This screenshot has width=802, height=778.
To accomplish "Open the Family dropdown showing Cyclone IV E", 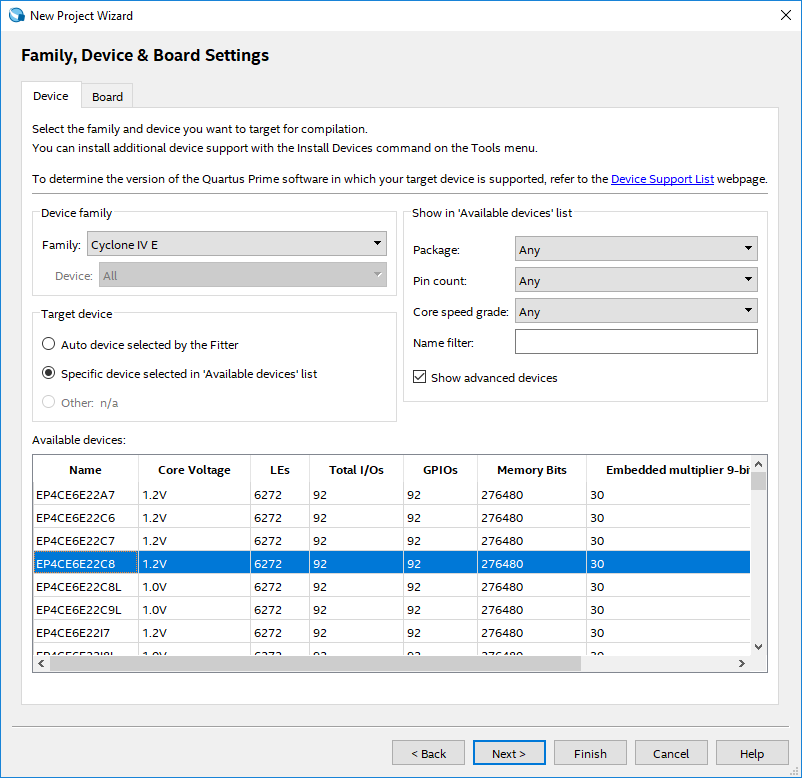I will click(237, 244).
